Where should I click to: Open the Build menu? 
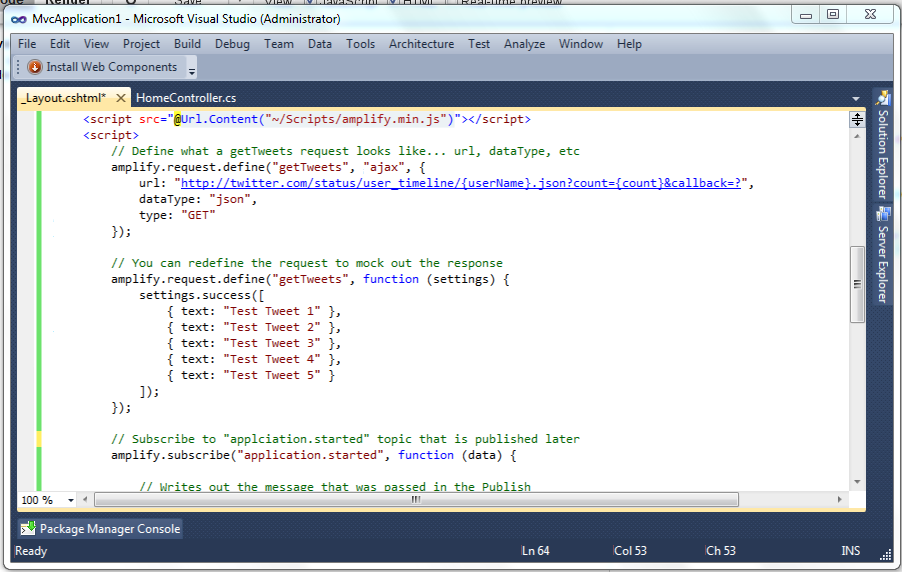coord(188,44)
